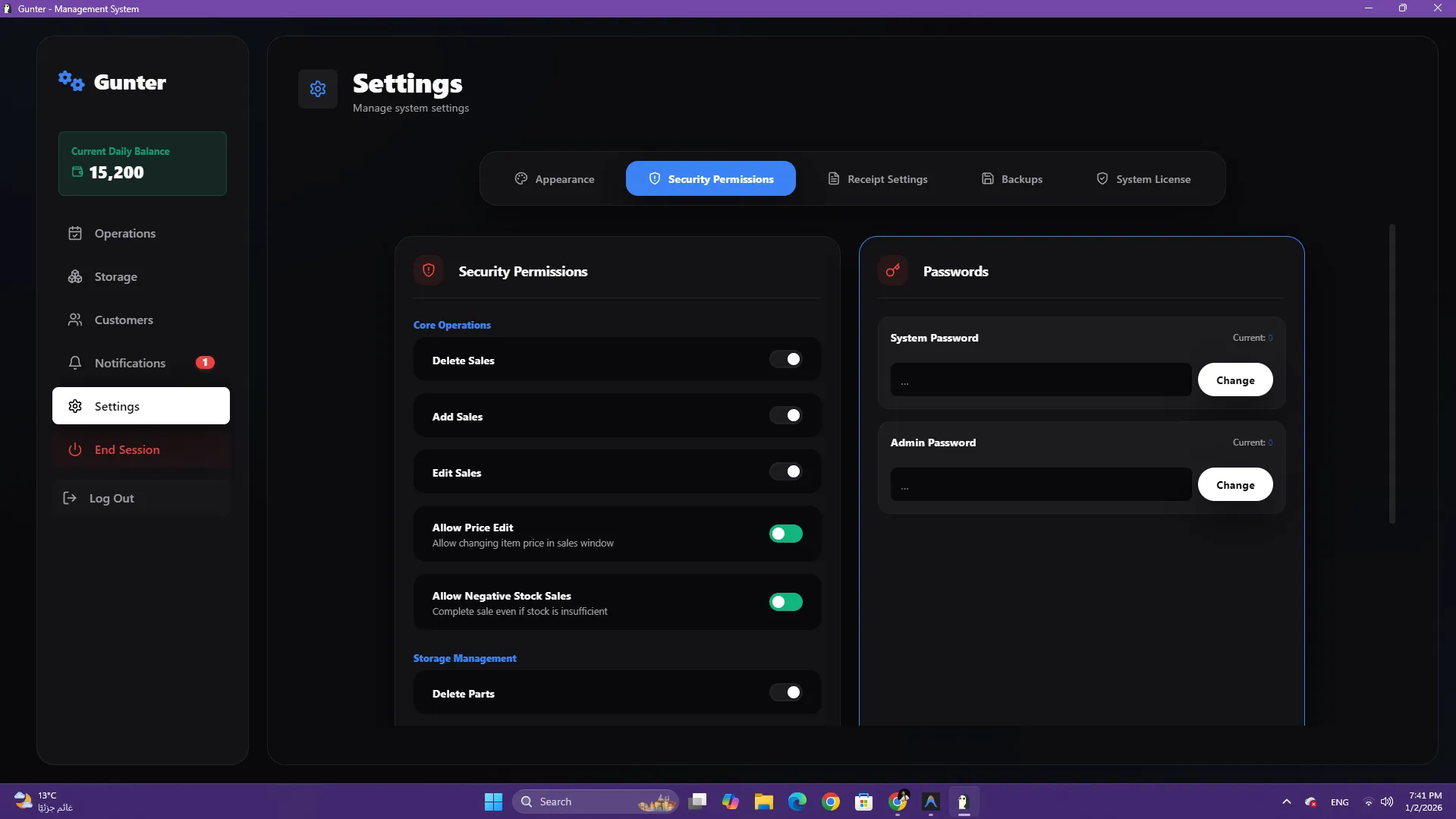Focus the Admin Password input field
Screen dimensions: 1456x819
[x=1041, y=484]
